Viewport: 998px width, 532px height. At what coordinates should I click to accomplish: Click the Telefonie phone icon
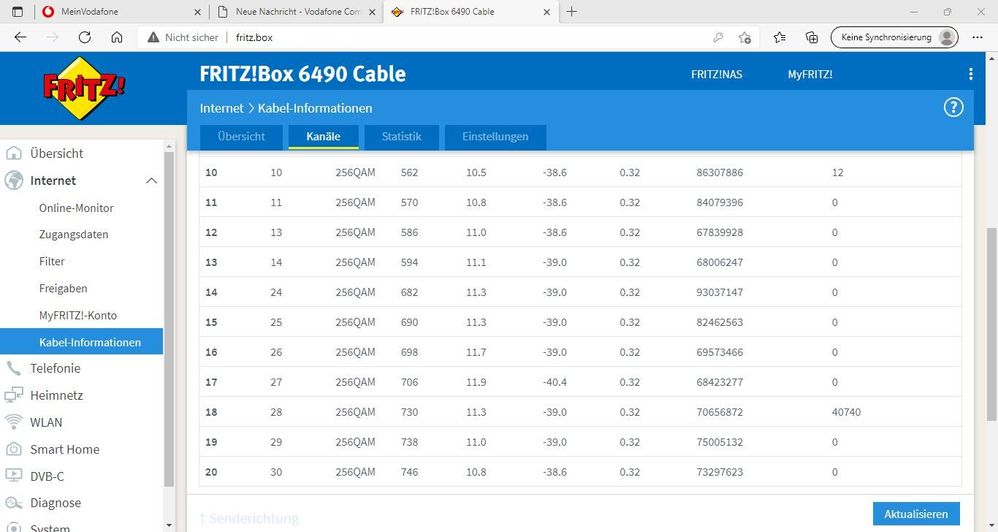click(13, 368)
